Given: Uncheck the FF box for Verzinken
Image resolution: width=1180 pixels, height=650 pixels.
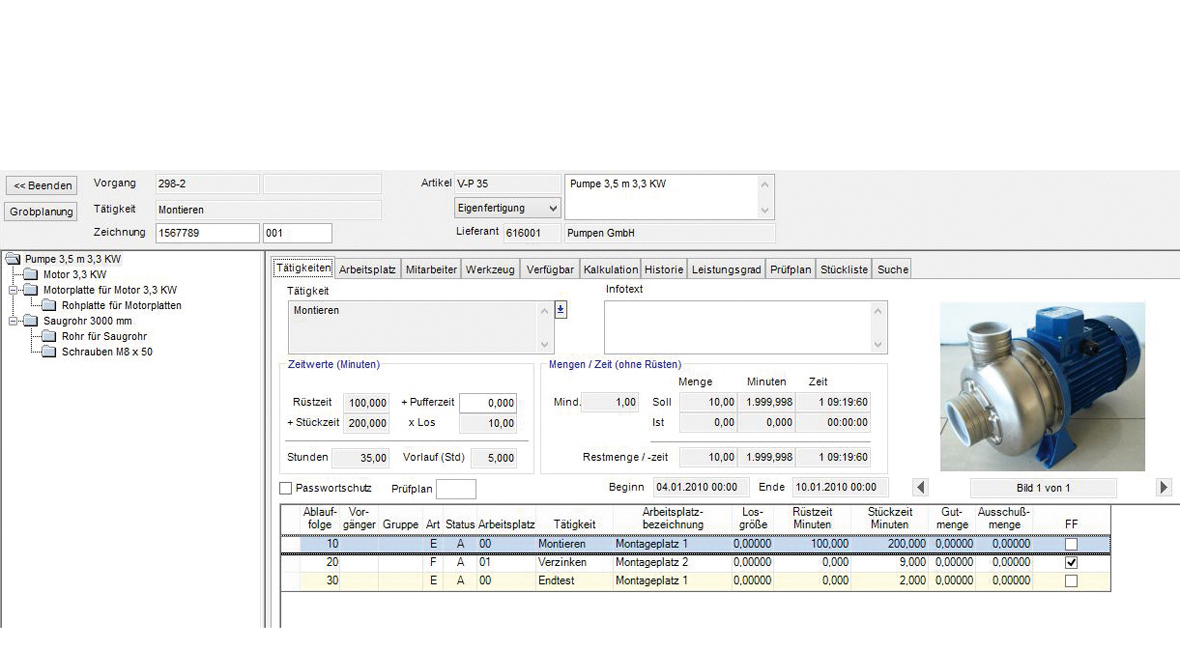Looking at the screenshot, I should tap(1071, 563).
